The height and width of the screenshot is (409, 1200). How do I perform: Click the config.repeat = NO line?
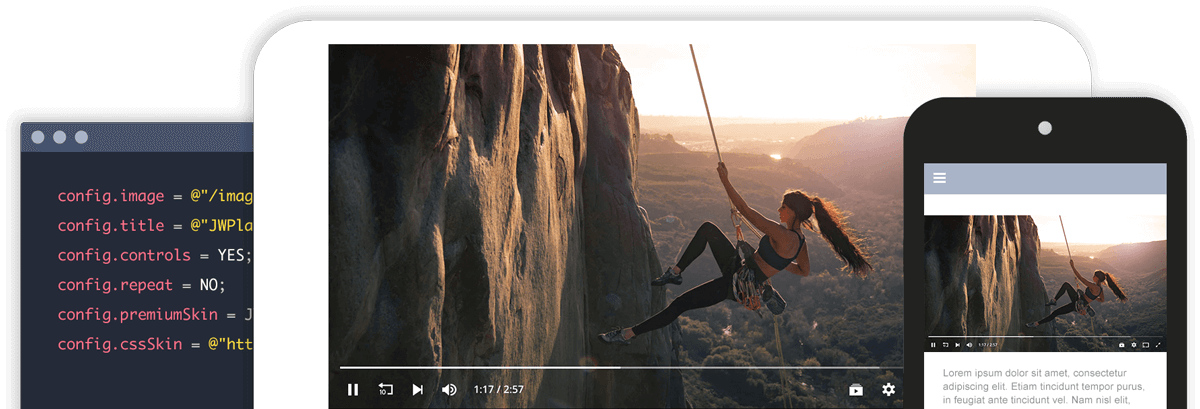[x=142, y=284]
